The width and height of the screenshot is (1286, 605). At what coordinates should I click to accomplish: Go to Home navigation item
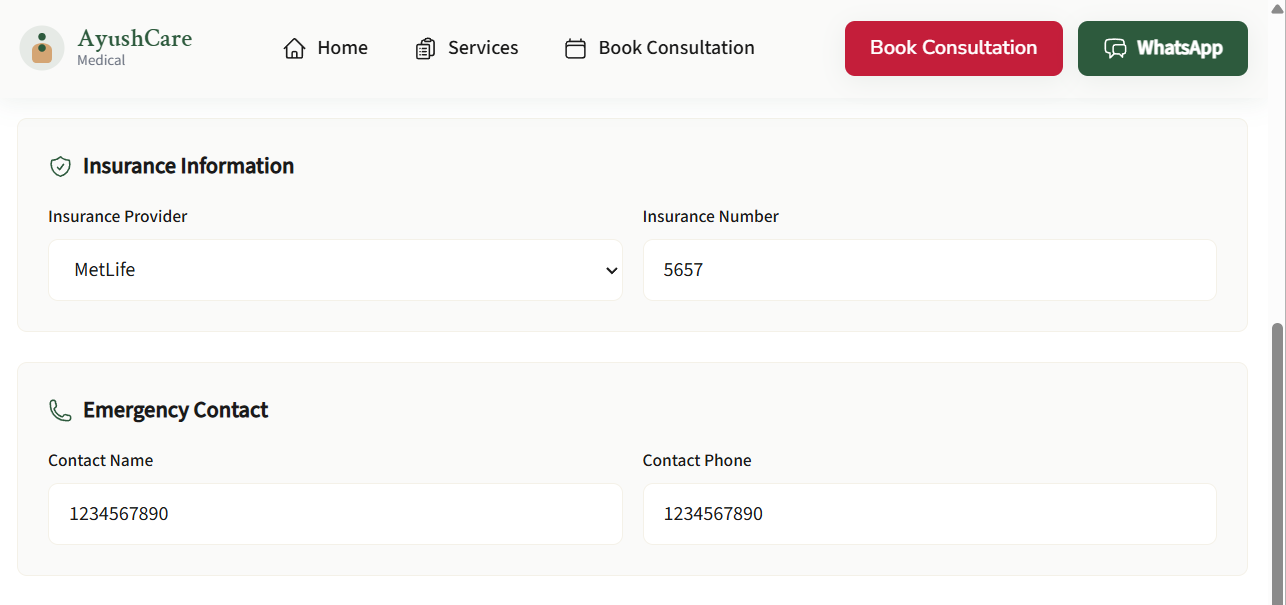click(x=342, y=48)
